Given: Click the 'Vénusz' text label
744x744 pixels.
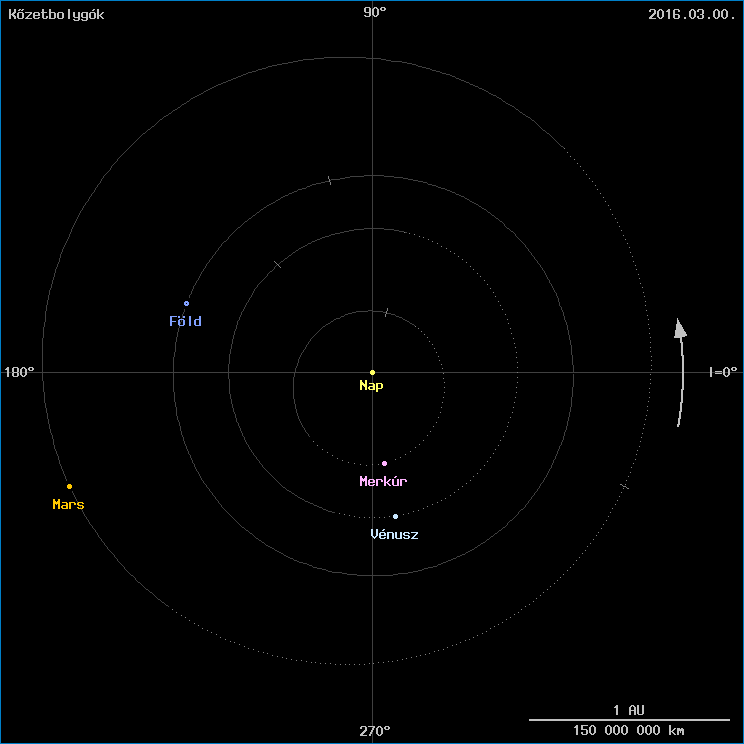Looking at the screenshot, I should coord(394,534).
